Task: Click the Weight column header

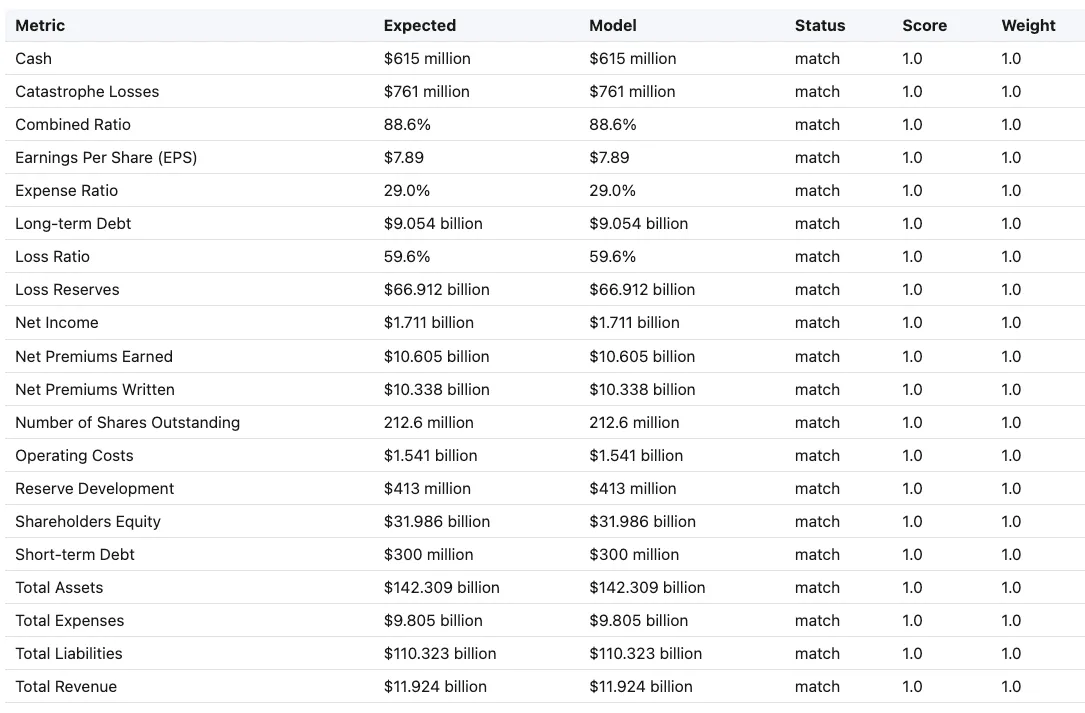Action: click(1028, 26)
